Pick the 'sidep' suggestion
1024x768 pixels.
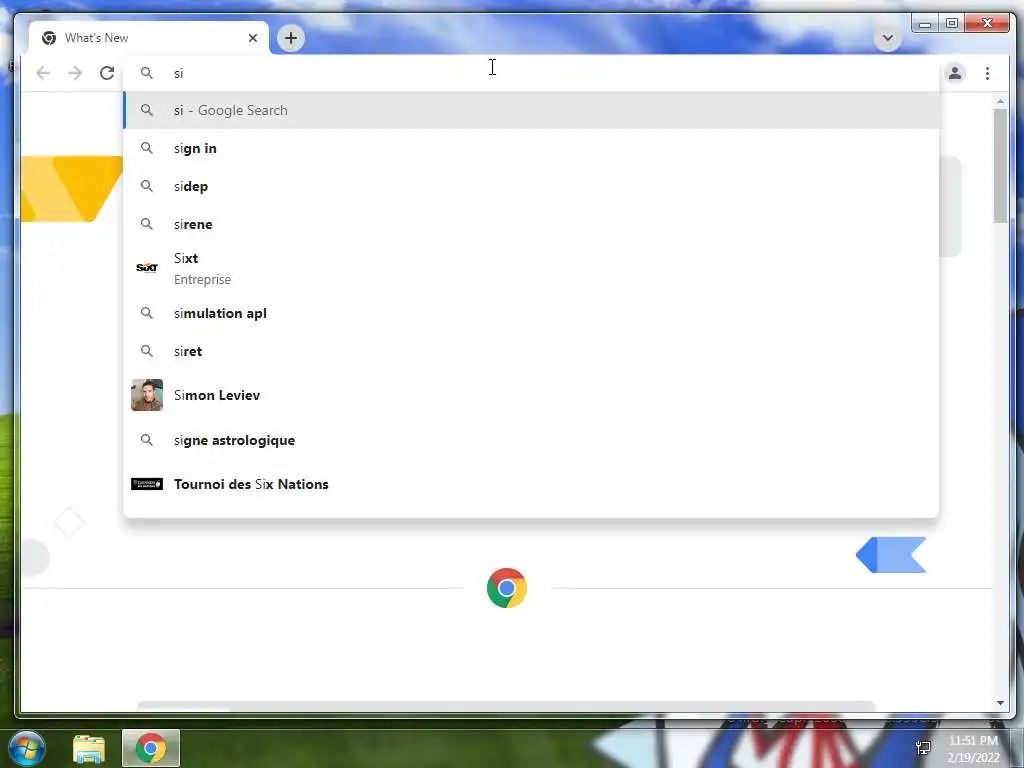pyautogui.click(x=531, y=186)
